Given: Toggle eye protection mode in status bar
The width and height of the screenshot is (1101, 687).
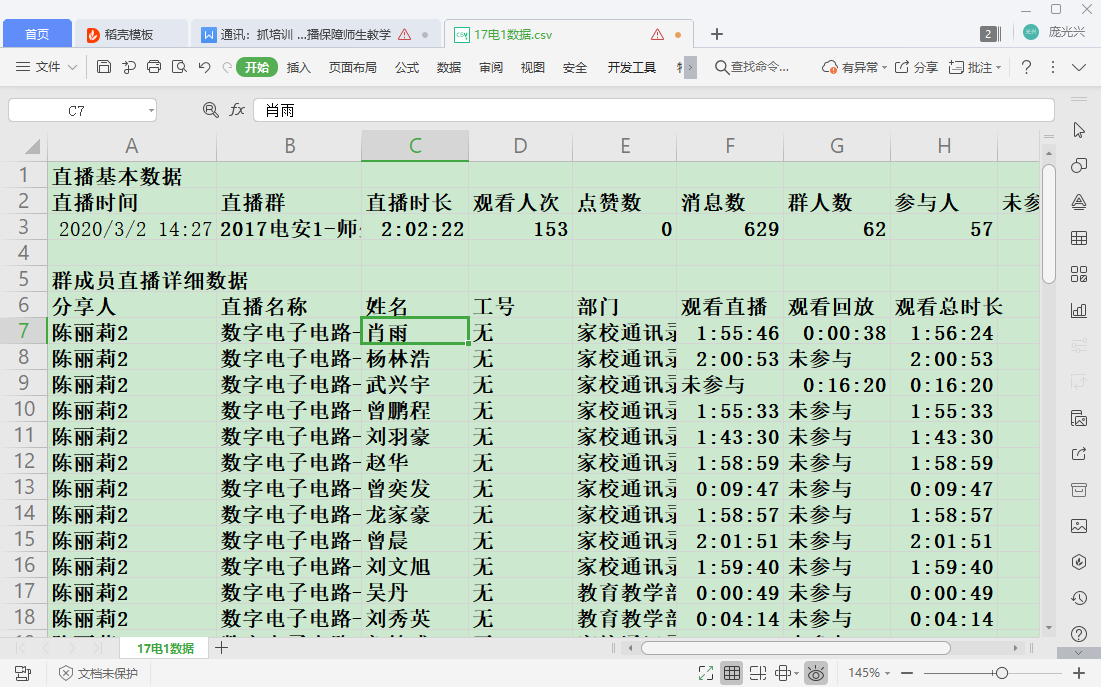Looking at the screenshot, I should (x=817, y=673).
